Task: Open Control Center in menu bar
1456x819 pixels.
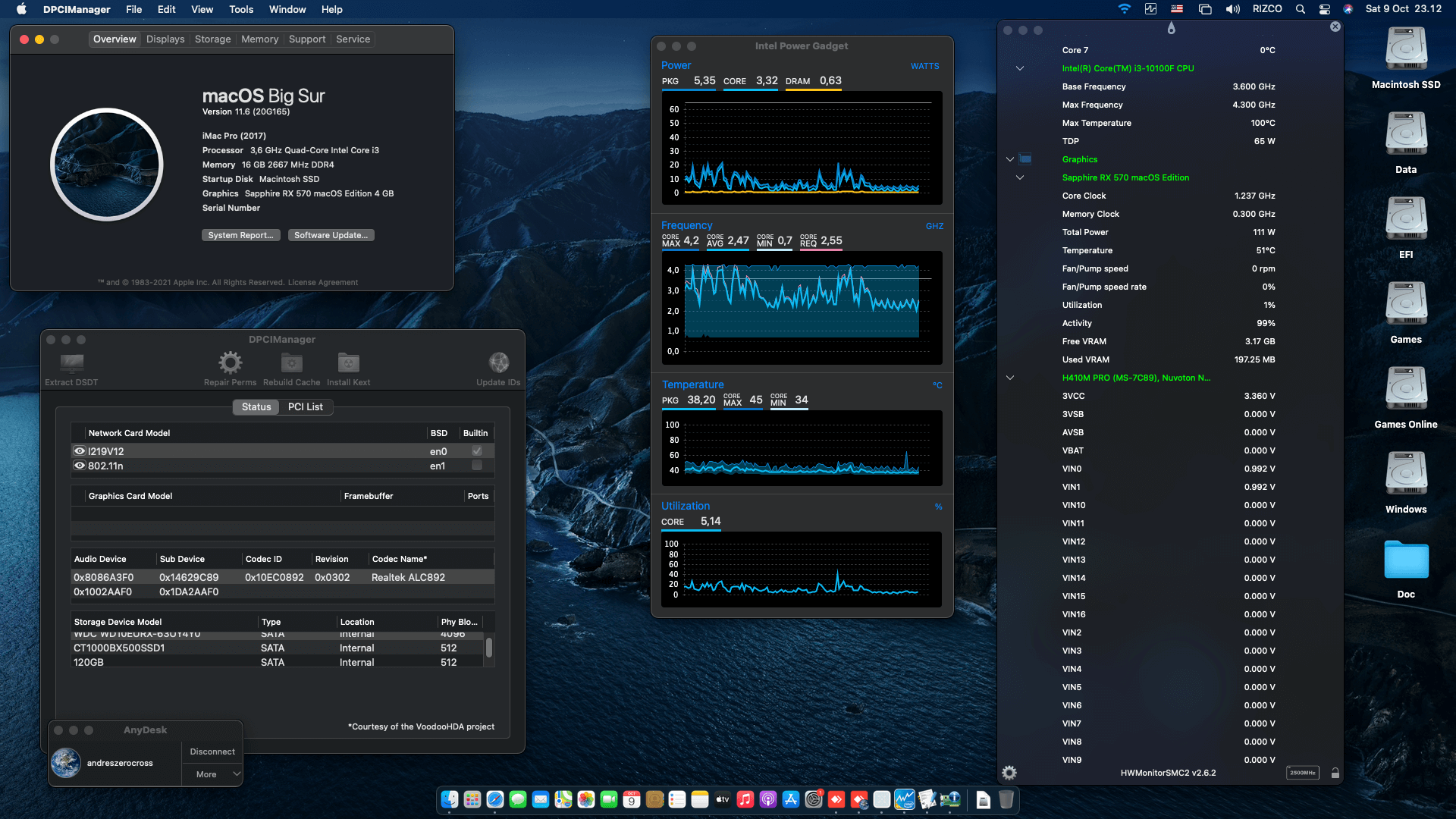Action: [1324, 9]
